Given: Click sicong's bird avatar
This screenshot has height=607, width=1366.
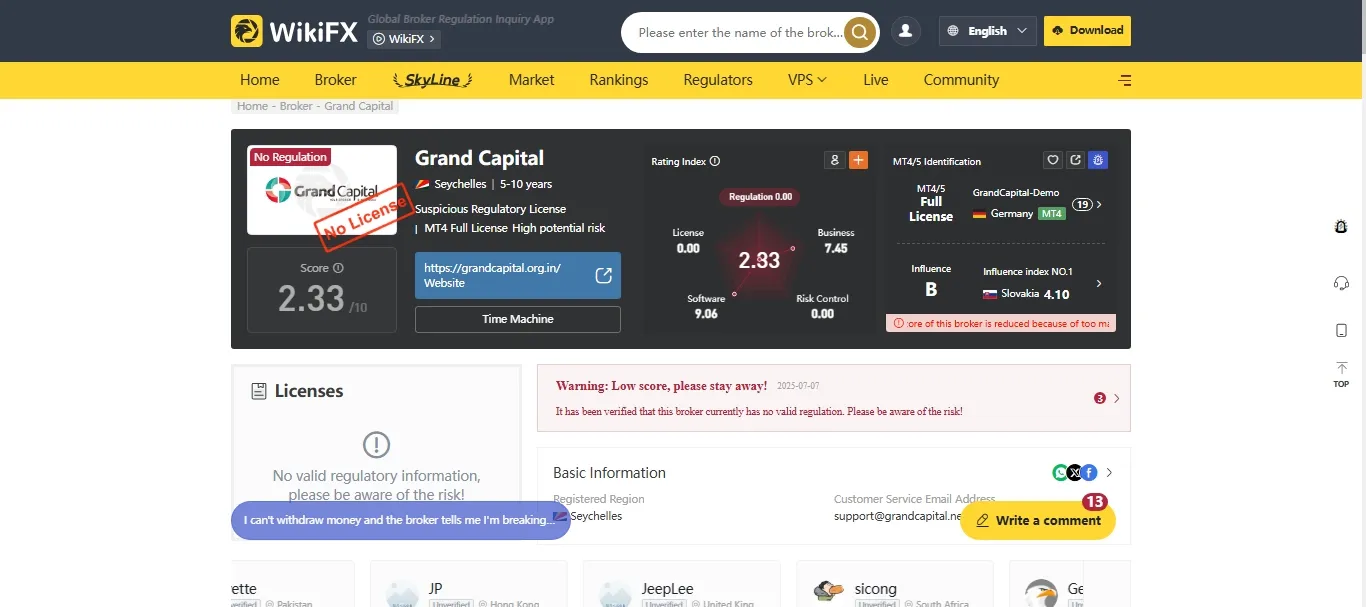Looking at the screenshot, I should (x=828, y=593).
